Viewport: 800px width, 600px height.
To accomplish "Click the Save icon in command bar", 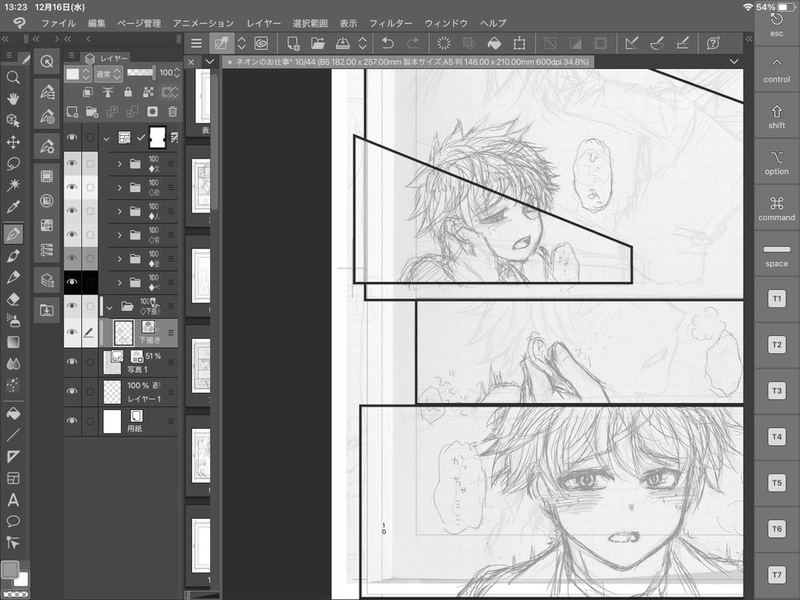I will point(343,43).
